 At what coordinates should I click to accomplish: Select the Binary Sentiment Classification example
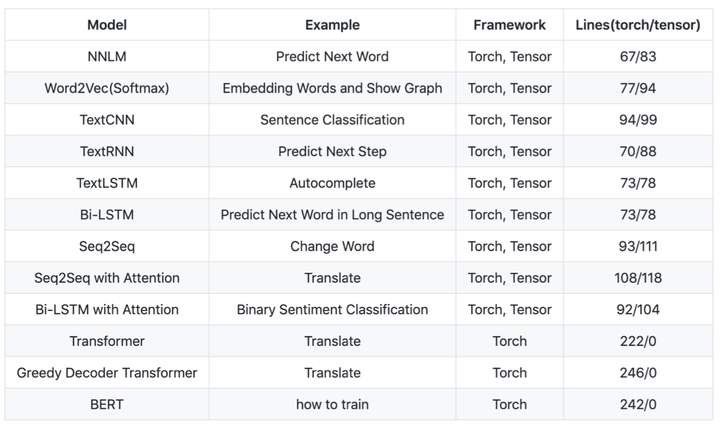332,309
